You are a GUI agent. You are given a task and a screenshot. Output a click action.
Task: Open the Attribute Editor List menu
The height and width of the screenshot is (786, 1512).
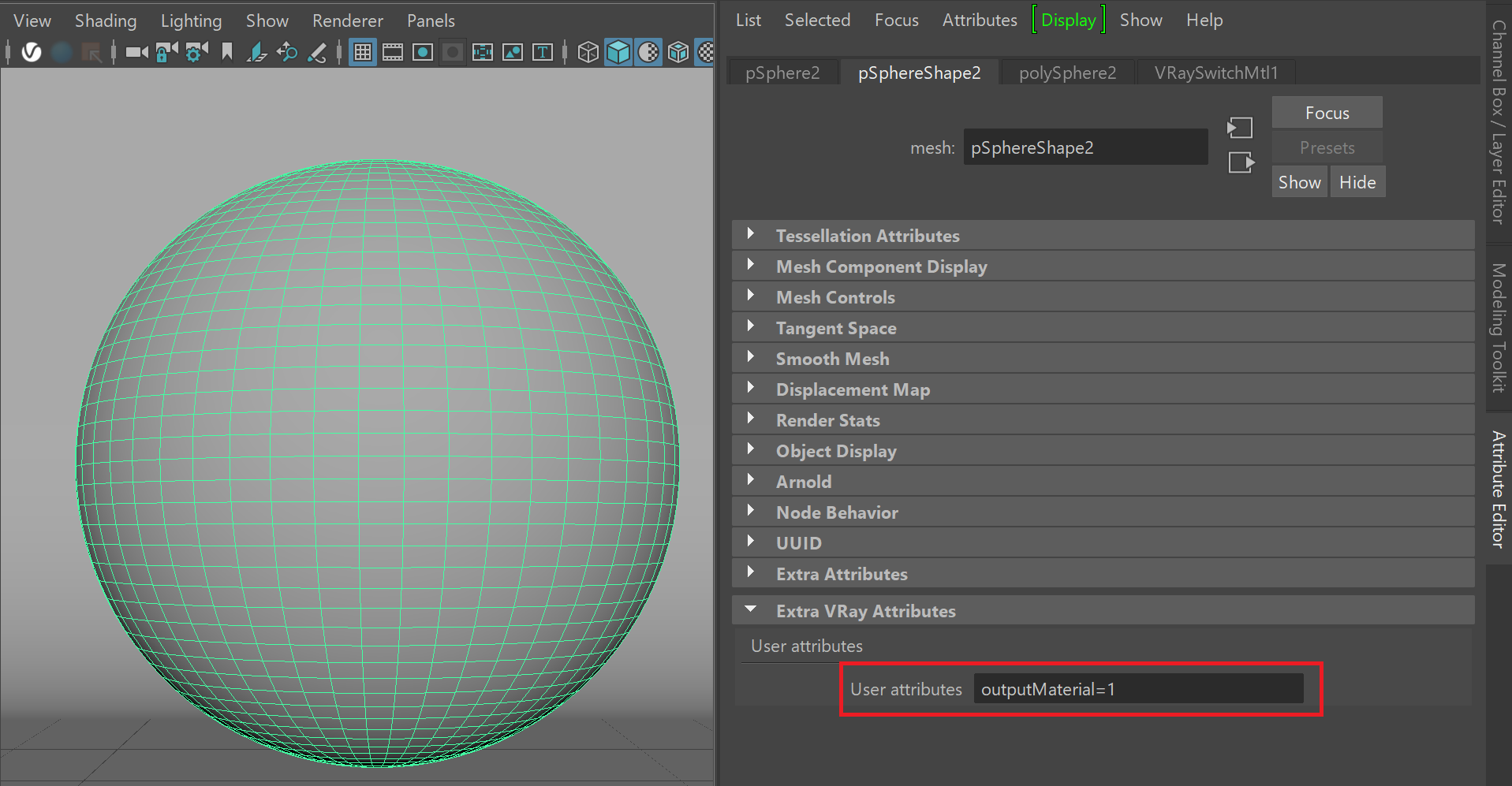[749, 20]
